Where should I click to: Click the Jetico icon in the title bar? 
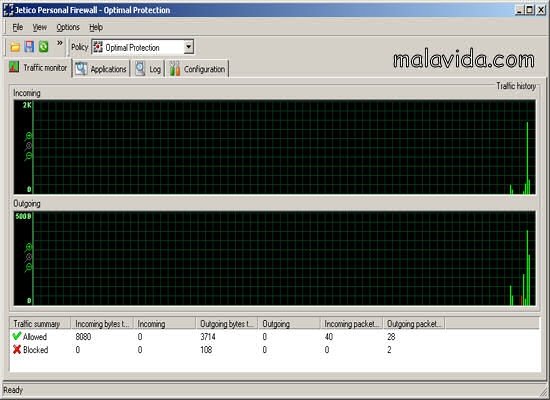[x=8, y=10]
